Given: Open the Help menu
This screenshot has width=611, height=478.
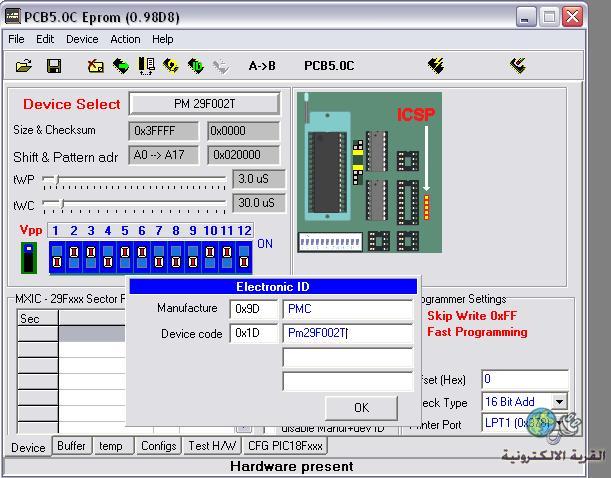Looking at the screenshot, I should [x=162, y=39].
